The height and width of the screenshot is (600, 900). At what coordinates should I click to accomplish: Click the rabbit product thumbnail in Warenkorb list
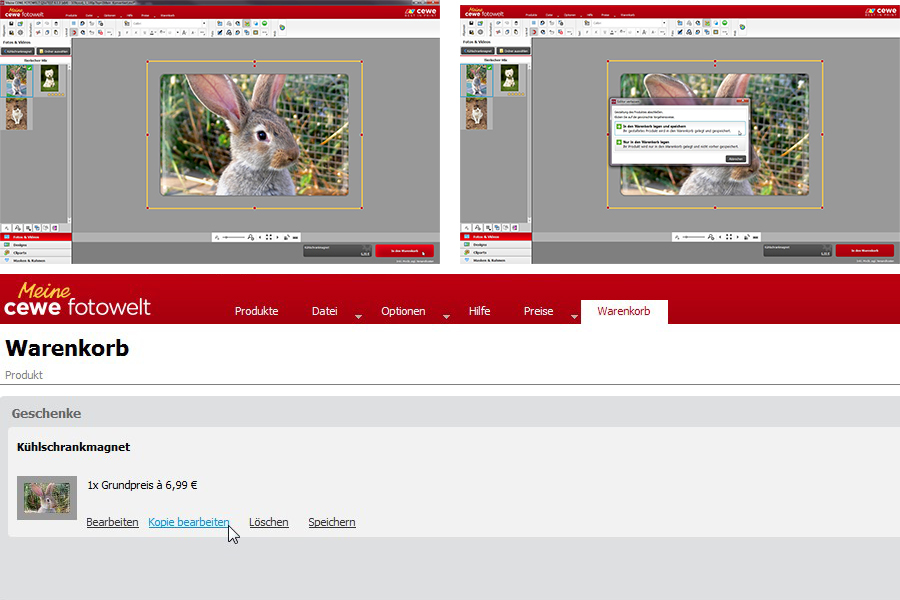coord(46,498)
